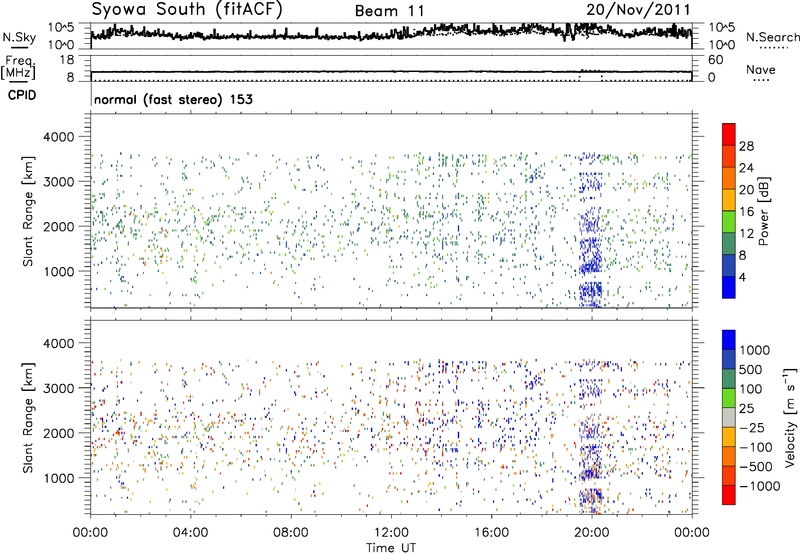Select the Velocity segment between -100 and -500

tap(729, 456)
